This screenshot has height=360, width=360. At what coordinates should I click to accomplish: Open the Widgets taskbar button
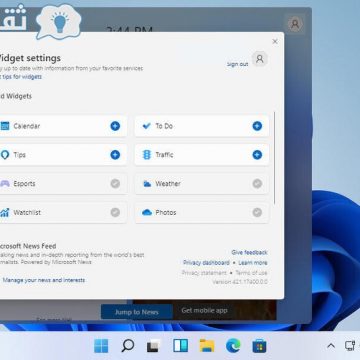(x=181, y=346)
